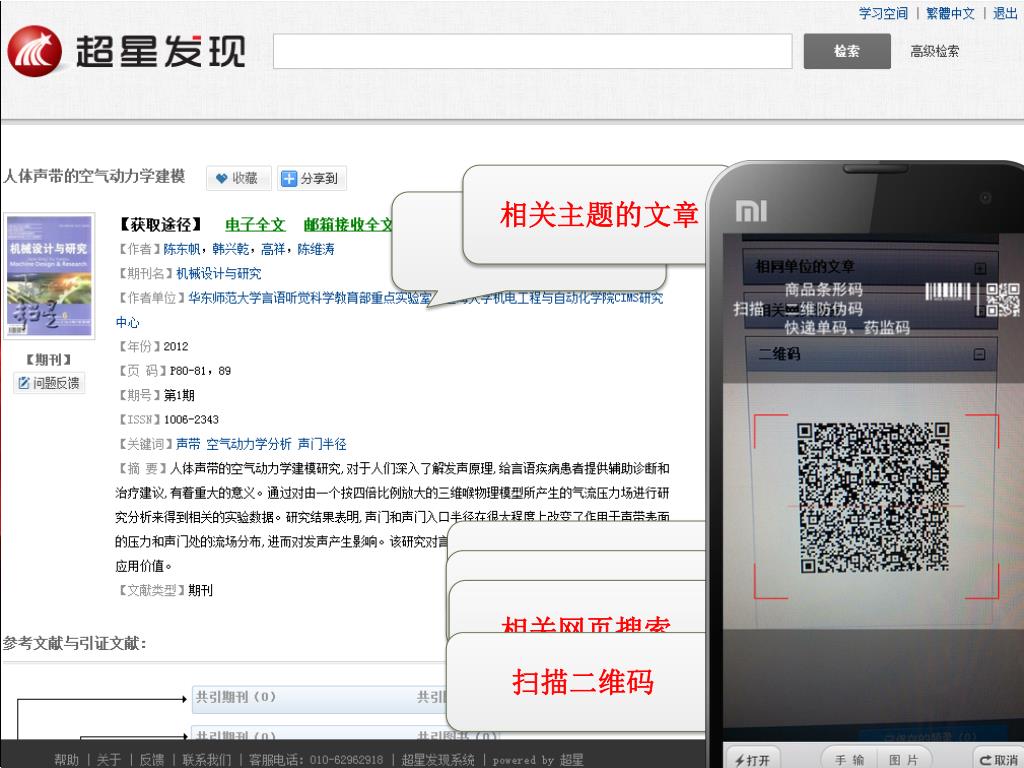Switch language with 繁體中文
The width and height of the screenshot is (1024, 768).
click(x=950, y=13)
